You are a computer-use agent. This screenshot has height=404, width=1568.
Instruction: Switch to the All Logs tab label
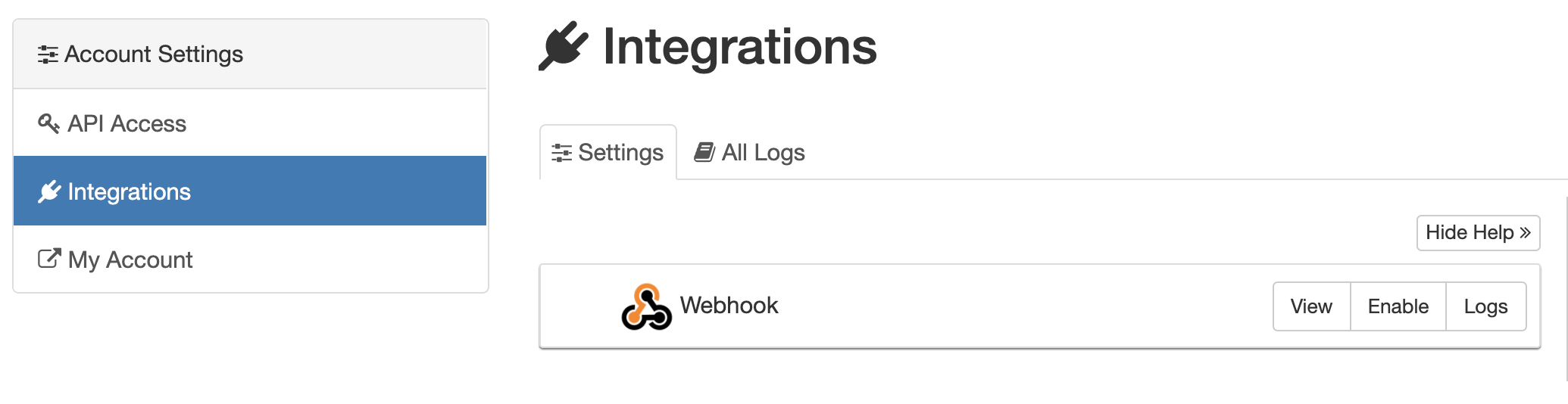click(763, 153)
